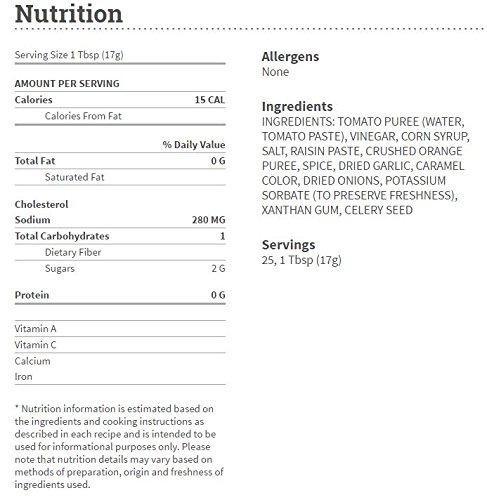Click the 15 CAL value
The height and width of the screenshot is (500, 487).
point(210,100)
